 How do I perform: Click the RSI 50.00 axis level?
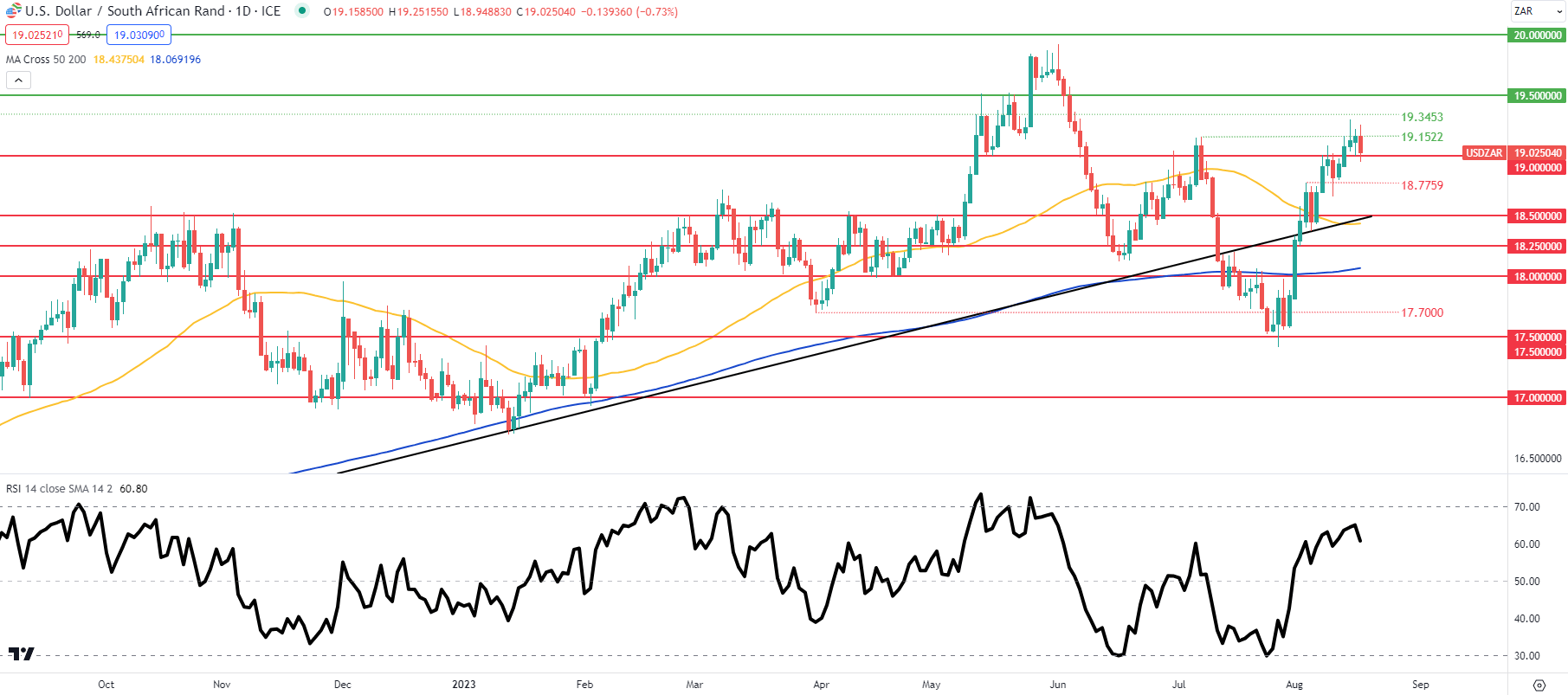1526,582
